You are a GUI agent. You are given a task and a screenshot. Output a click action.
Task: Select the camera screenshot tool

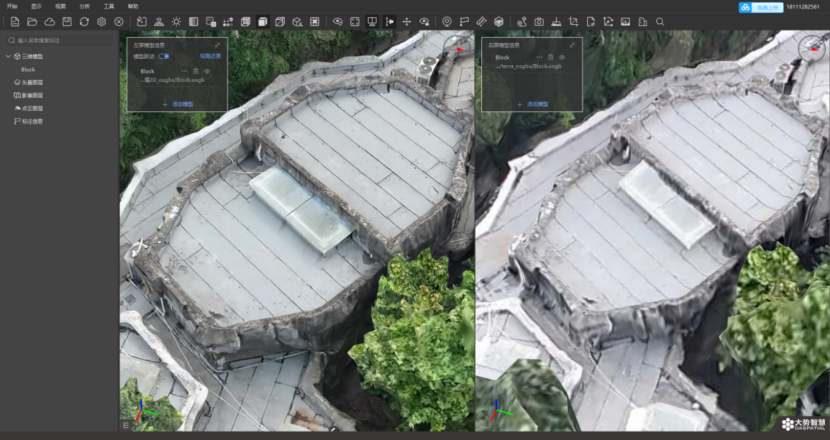click(539, 21)
